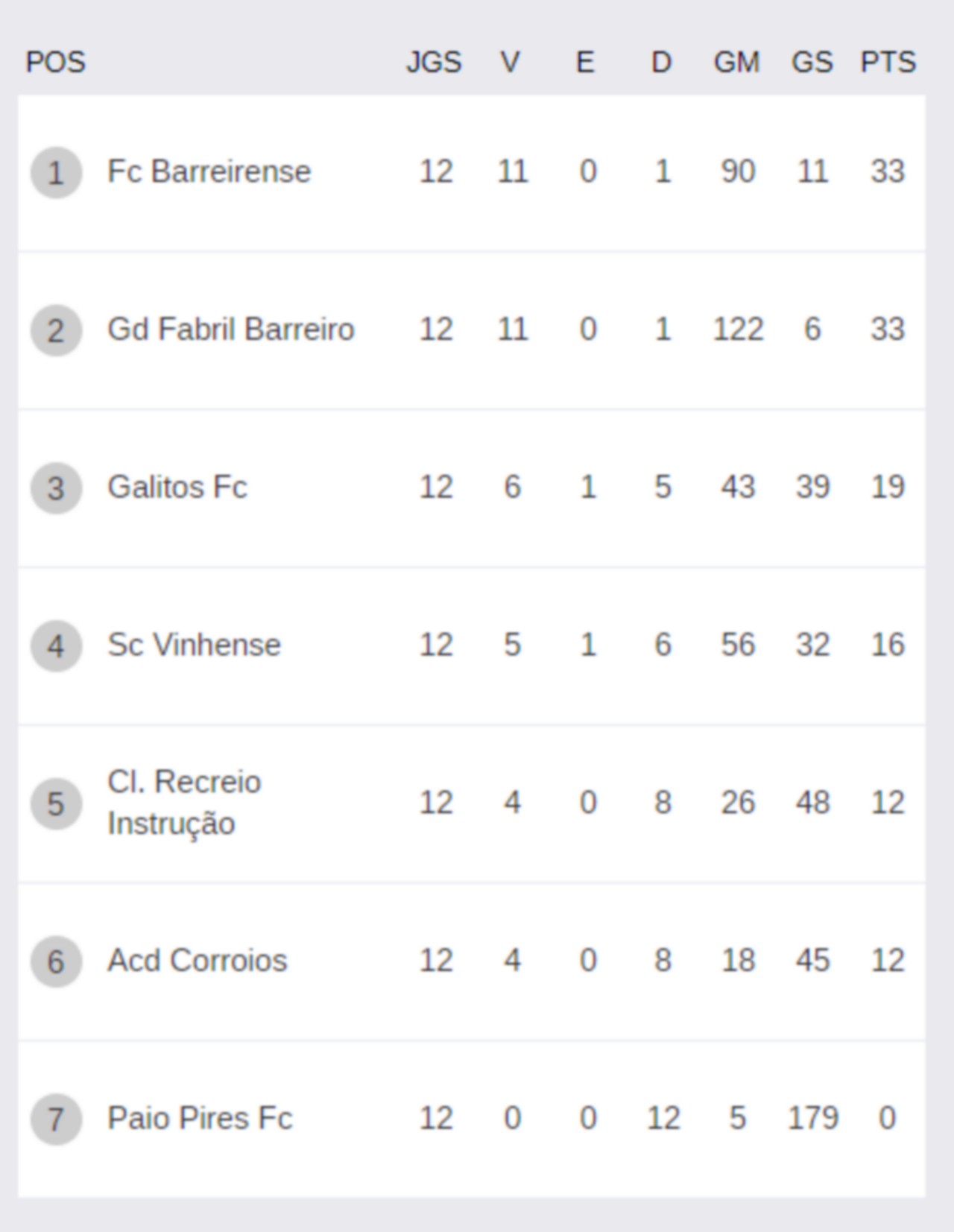Open Cl. Recreio Instrução team entry
This screenshot has height=1232, width=954.
185,803
